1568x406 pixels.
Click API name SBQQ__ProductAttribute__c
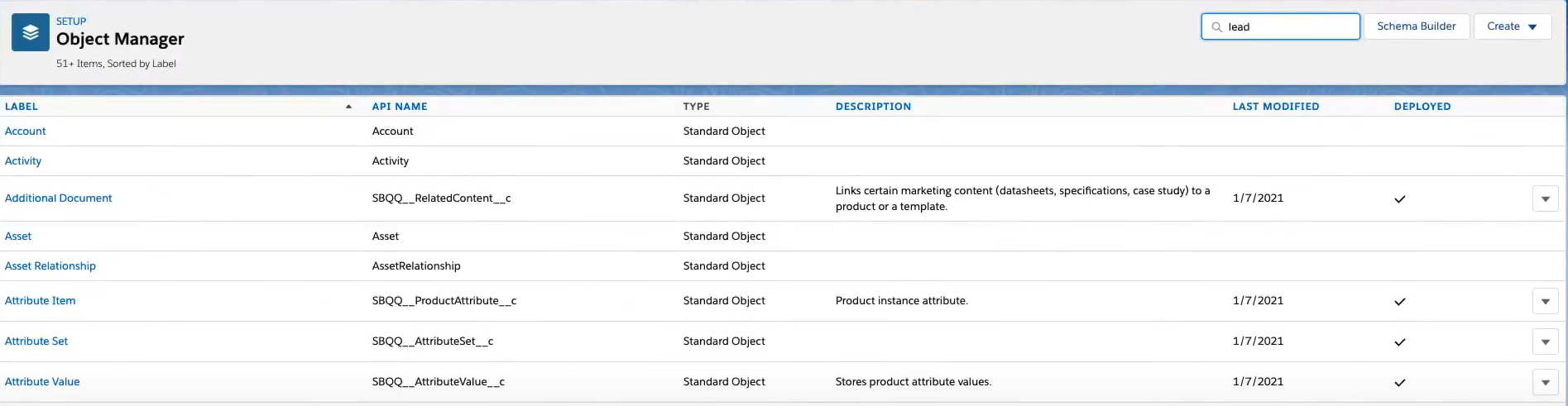click(444, 301)
